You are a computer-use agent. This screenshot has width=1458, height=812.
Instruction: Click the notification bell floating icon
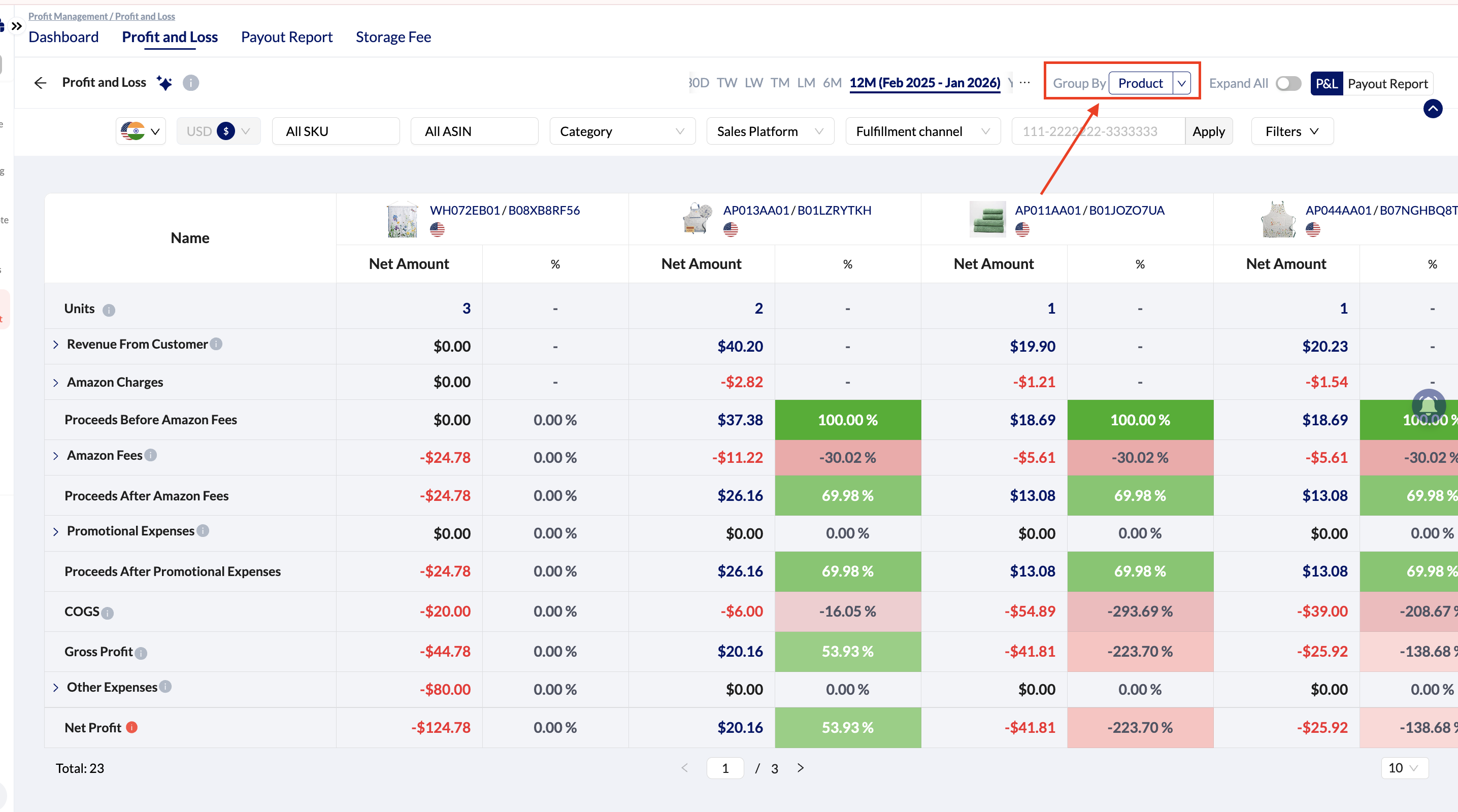(1429, 405)
